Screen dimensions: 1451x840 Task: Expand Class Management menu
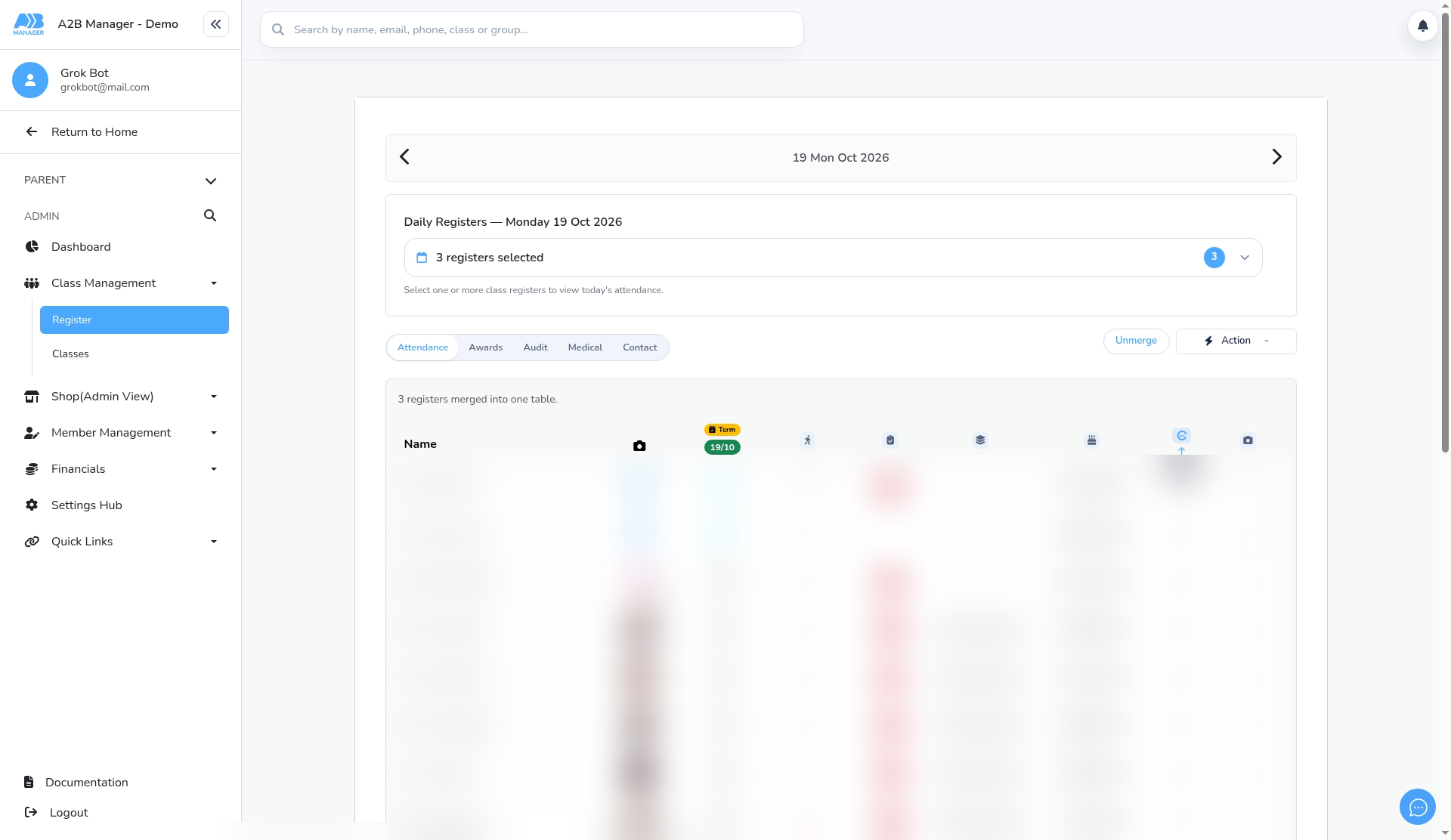click(x=121, y=283)
